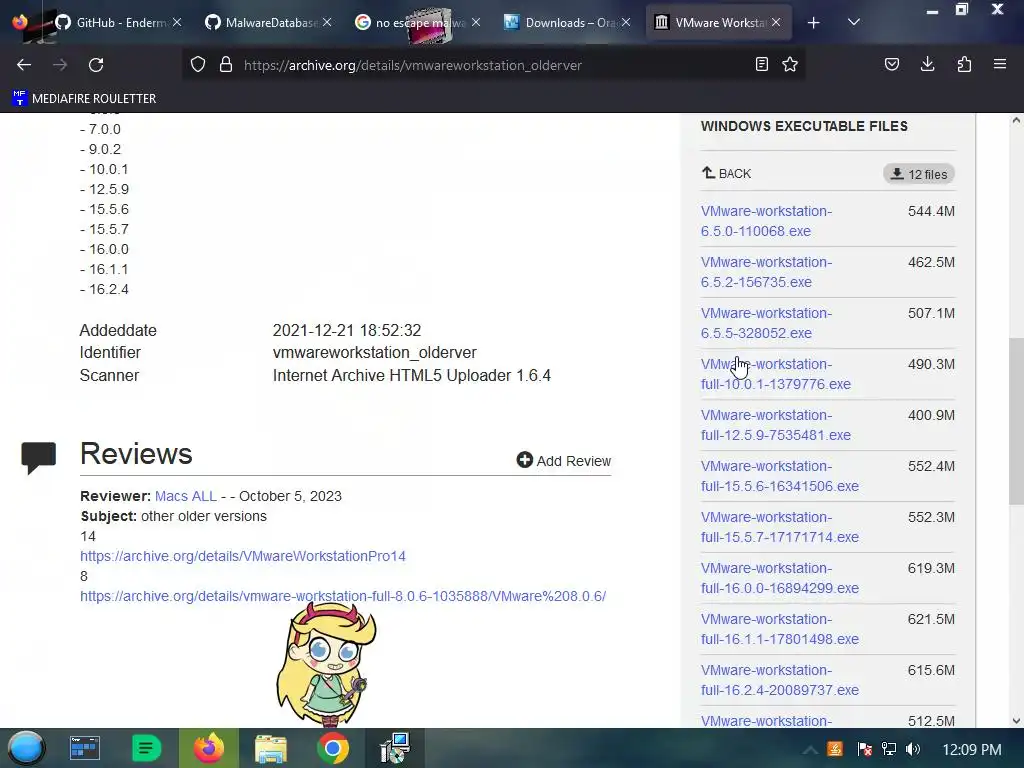This screenshot has height=768, width=1024.
Task: Open the tracking protection shield icon
Action: click(198, 65)
